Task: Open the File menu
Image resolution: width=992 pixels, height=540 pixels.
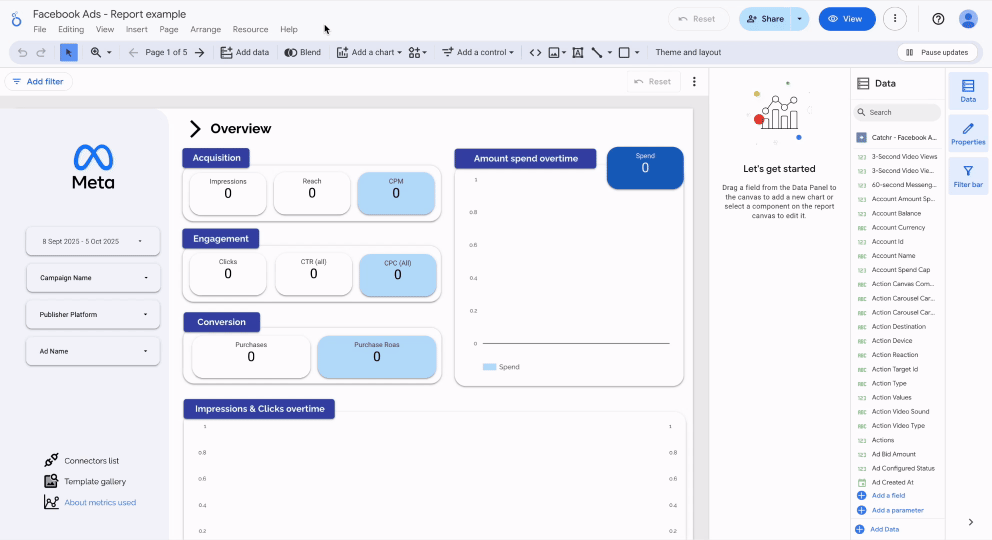Action: tap(40, 30)
